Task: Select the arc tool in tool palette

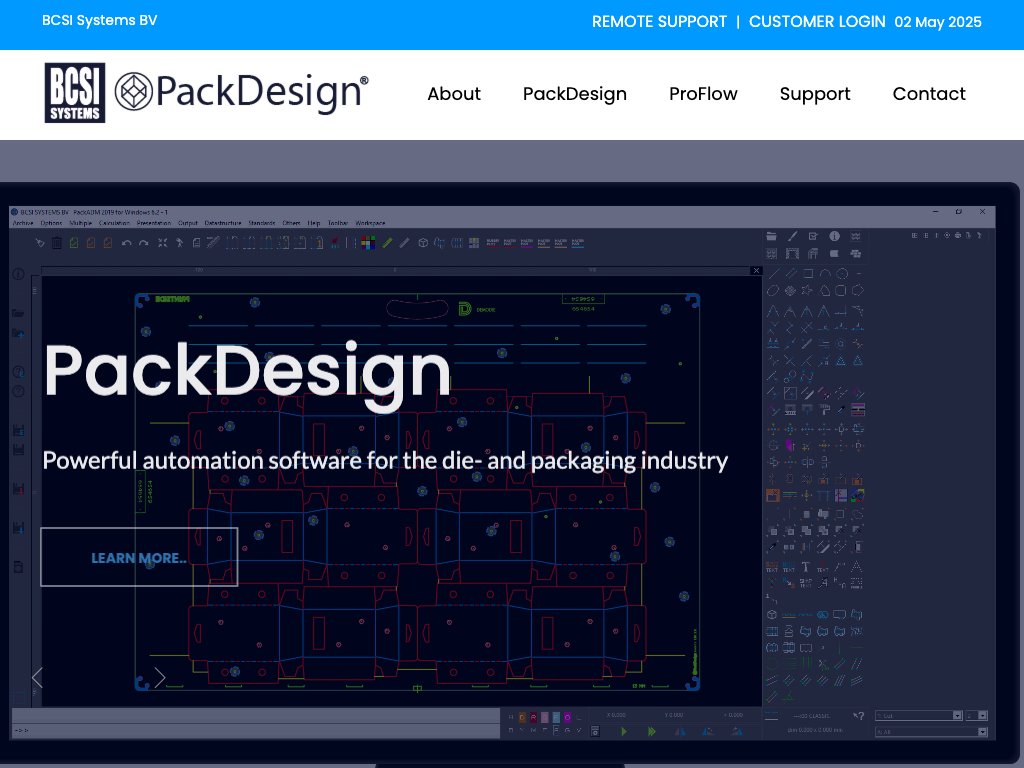Action: 825,273
